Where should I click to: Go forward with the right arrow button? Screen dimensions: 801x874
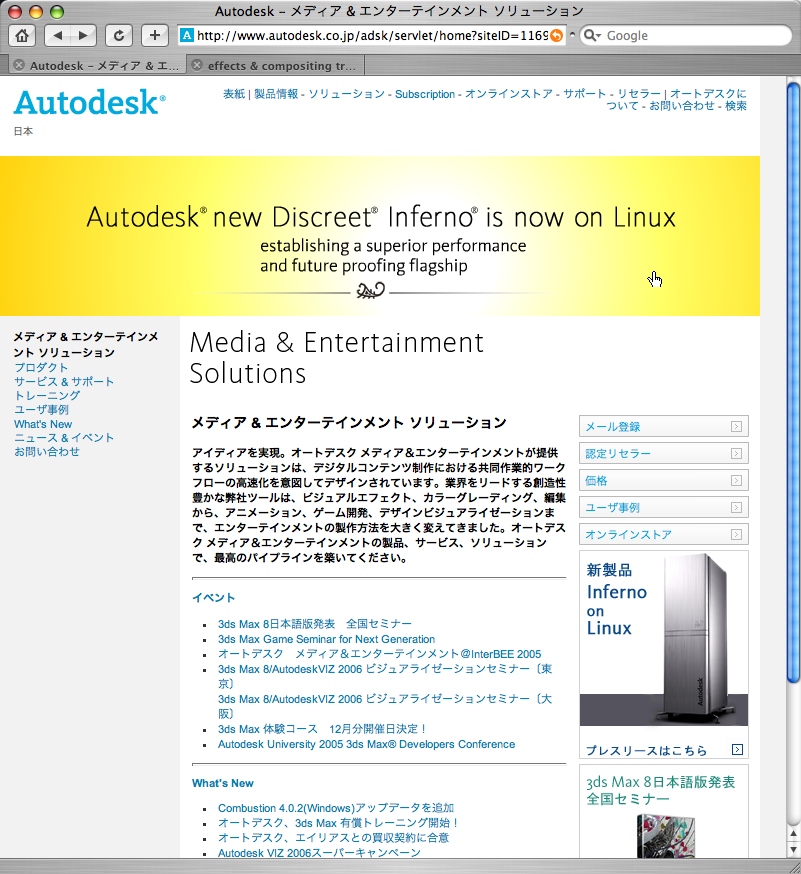[84, 36]
